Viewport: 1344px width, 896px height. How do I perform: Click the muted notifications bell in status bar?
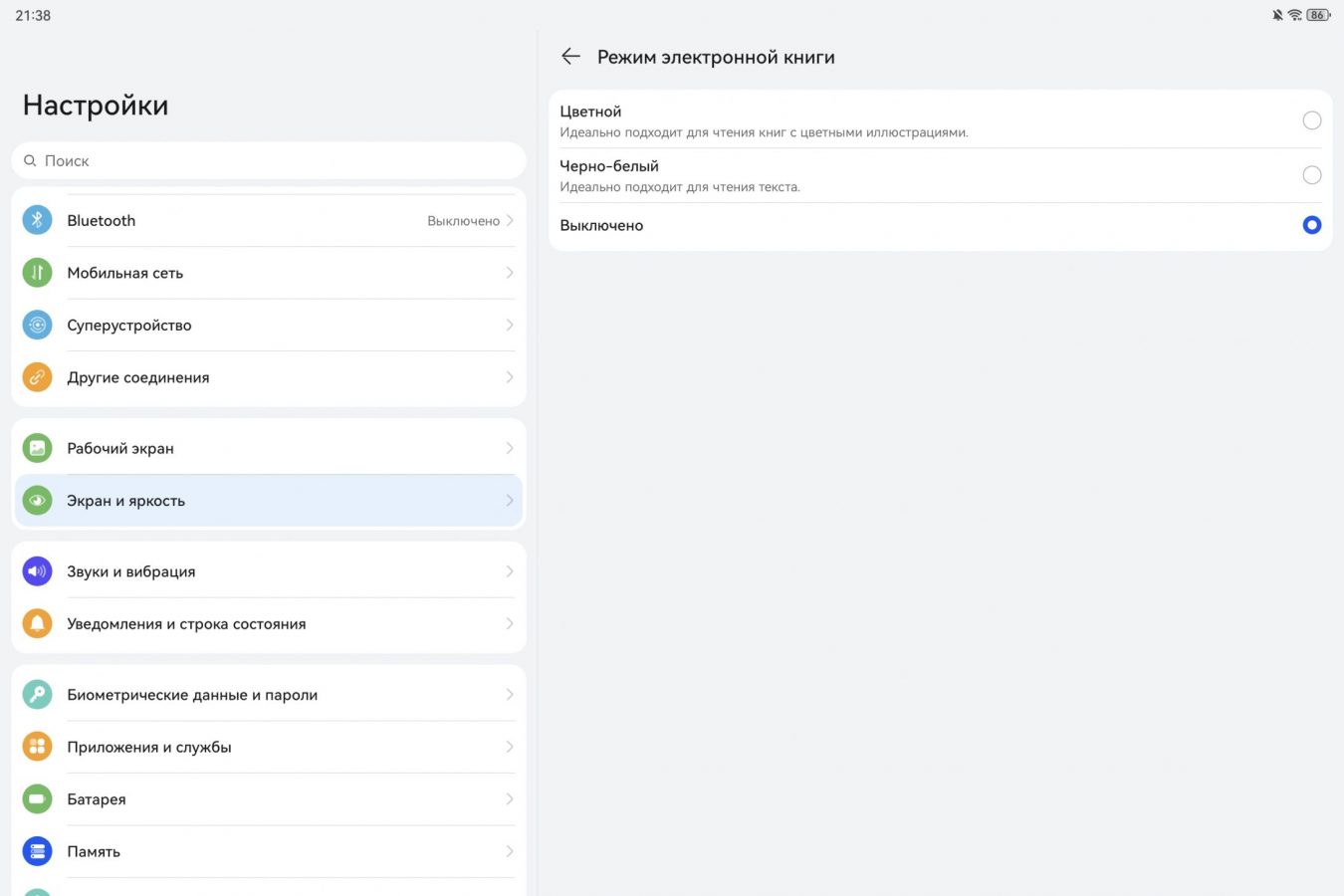[1277, 15]
